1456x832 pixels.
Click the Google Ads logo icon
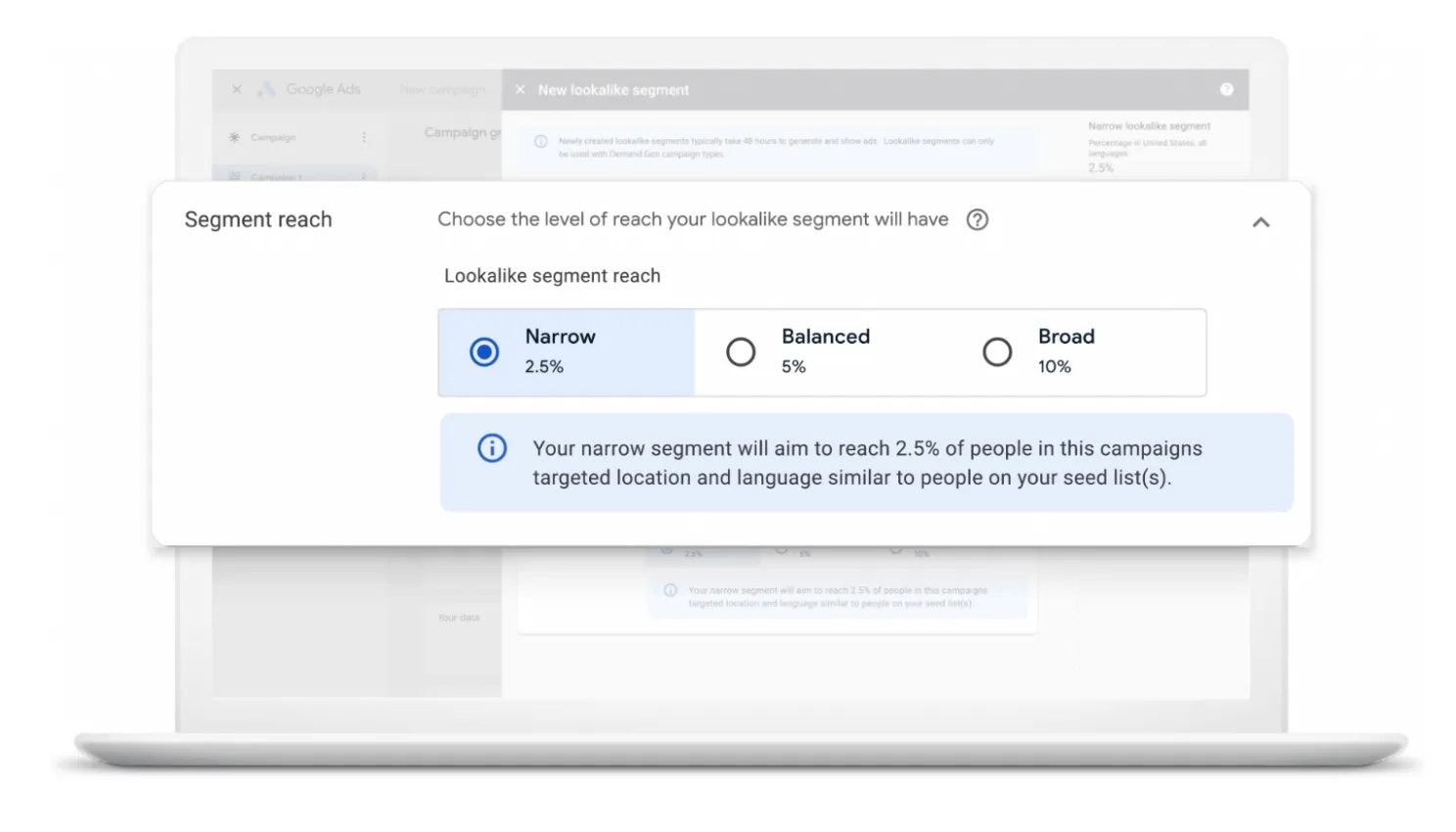point(266,89)
